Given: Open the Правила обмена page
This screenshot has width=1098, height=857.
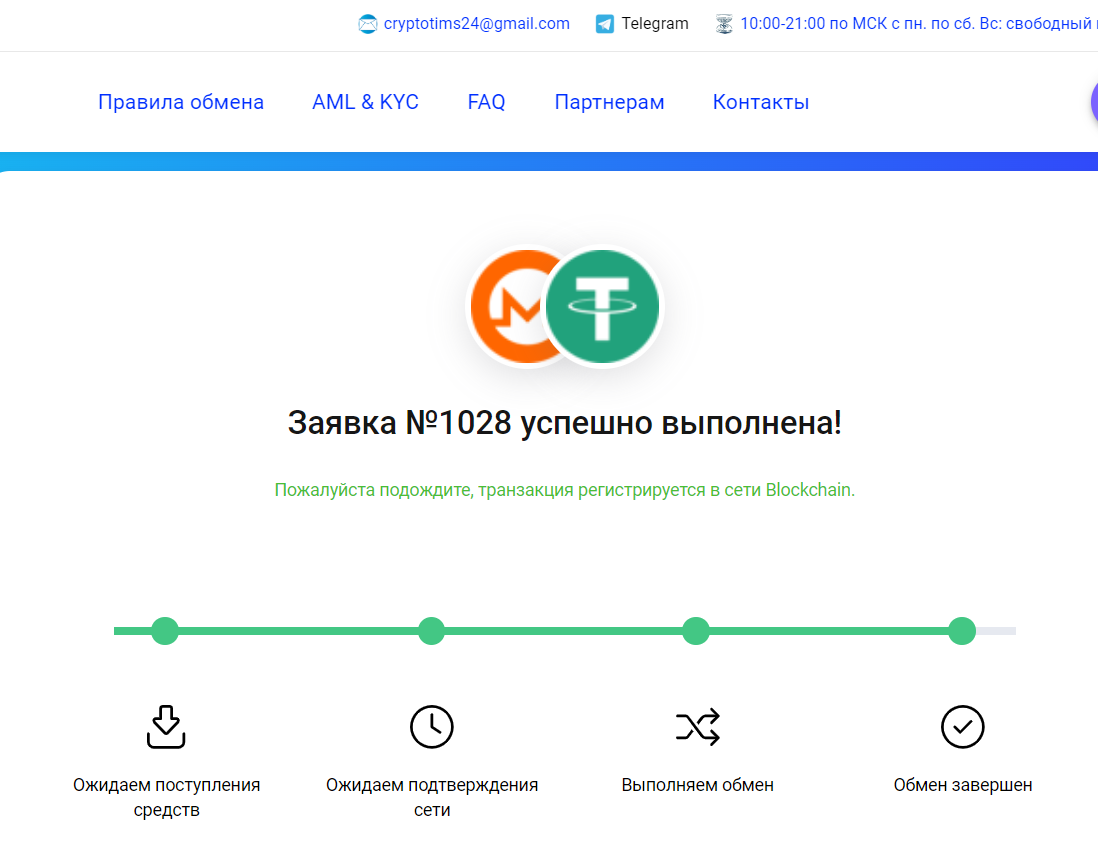Looking at the screenshot, I should pos(181,102).
